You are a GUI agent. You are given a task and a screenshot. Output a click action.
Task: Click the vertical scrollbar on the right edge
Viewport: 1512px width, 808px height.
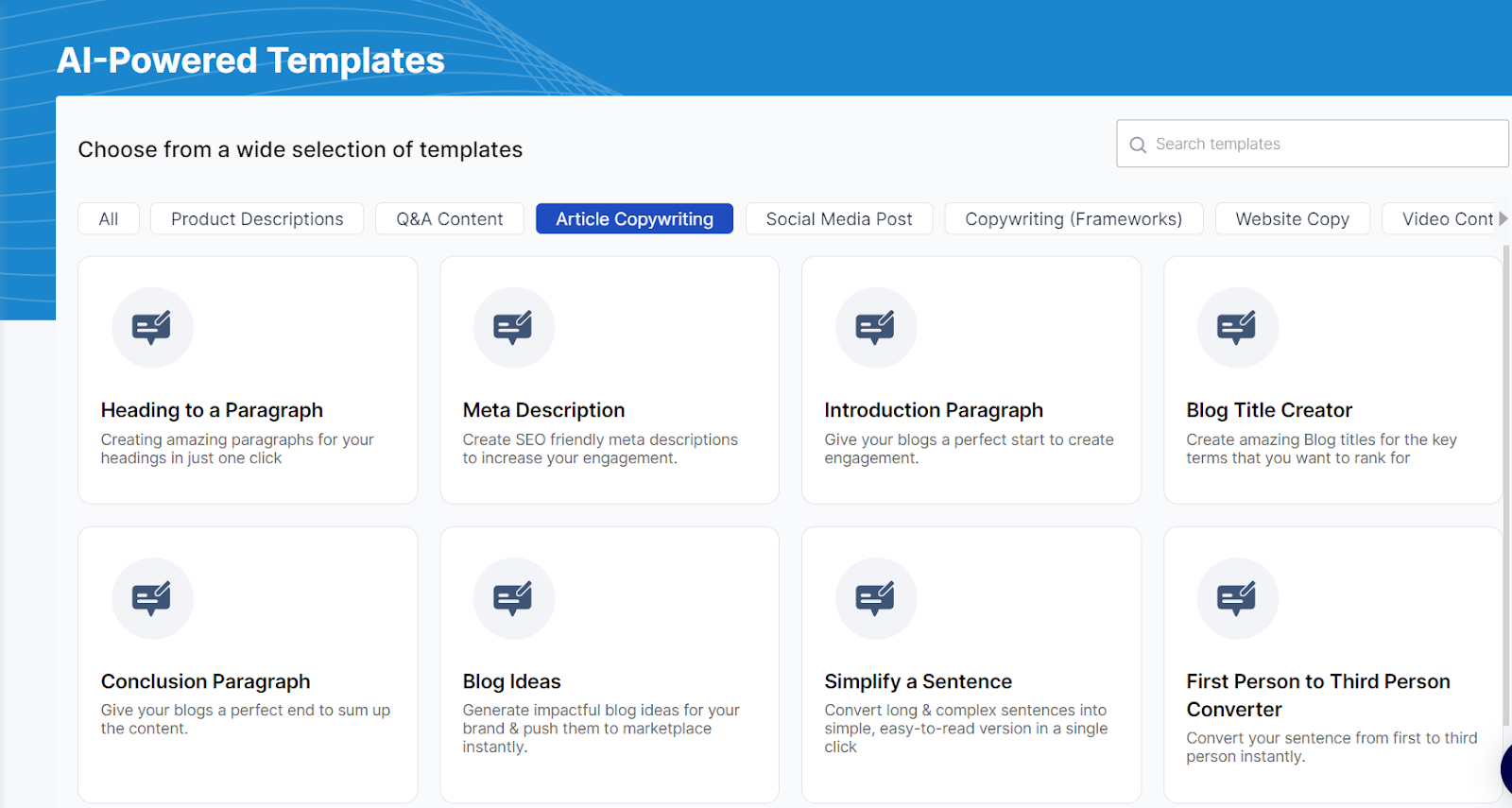click(x=1505, y=473)
